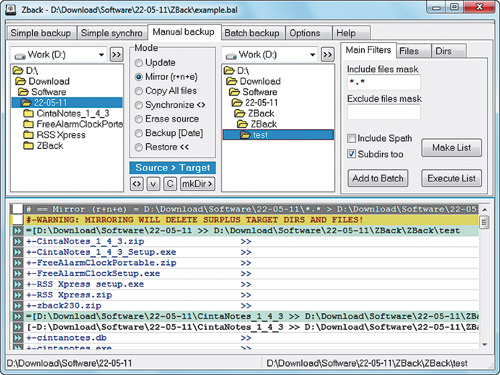This screenshot has height=375, width=500.
Task: Click the <> swap panes button
Action: (x=137, y=184)
